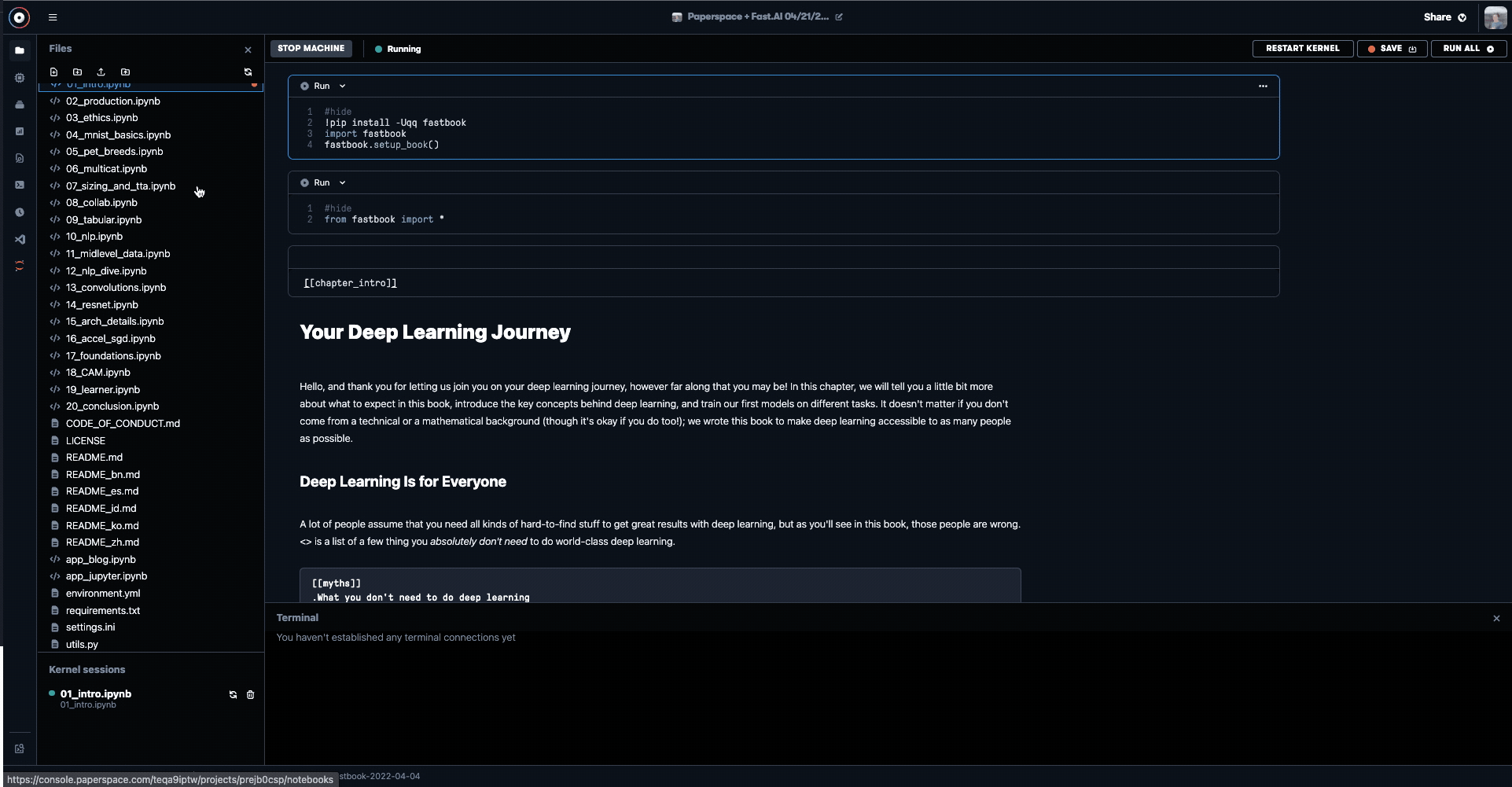Close the Files panel
The image size is (1512, 787).
(248, 50)
